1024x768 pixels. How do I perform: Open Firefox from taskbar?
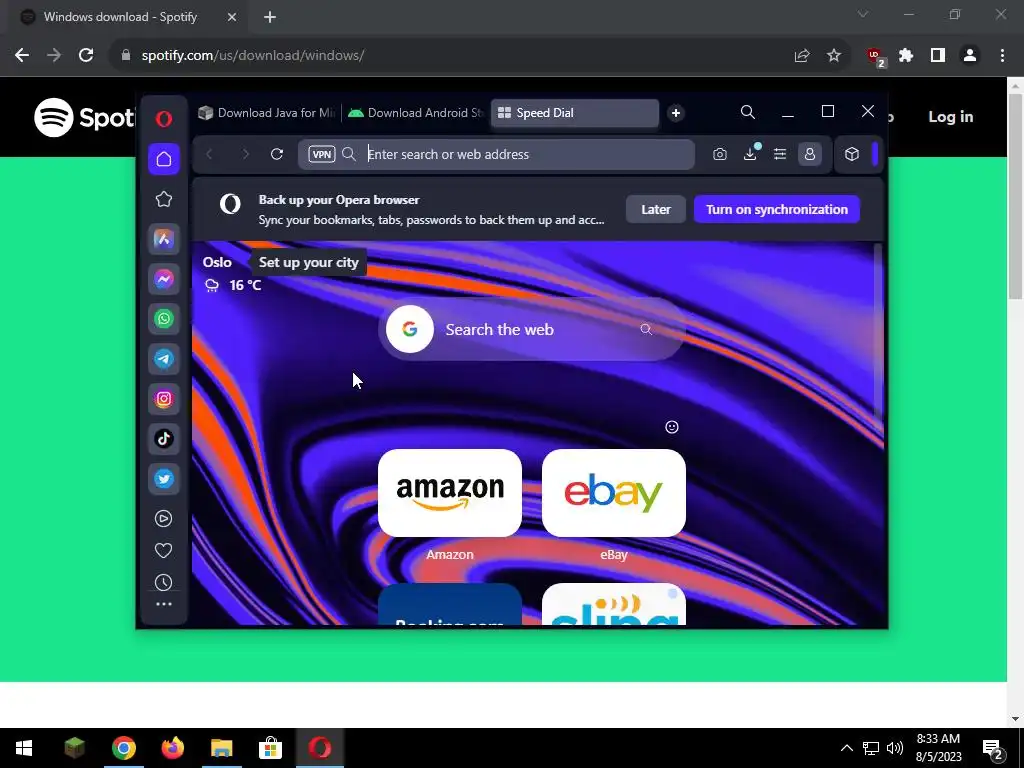point(172,748)
